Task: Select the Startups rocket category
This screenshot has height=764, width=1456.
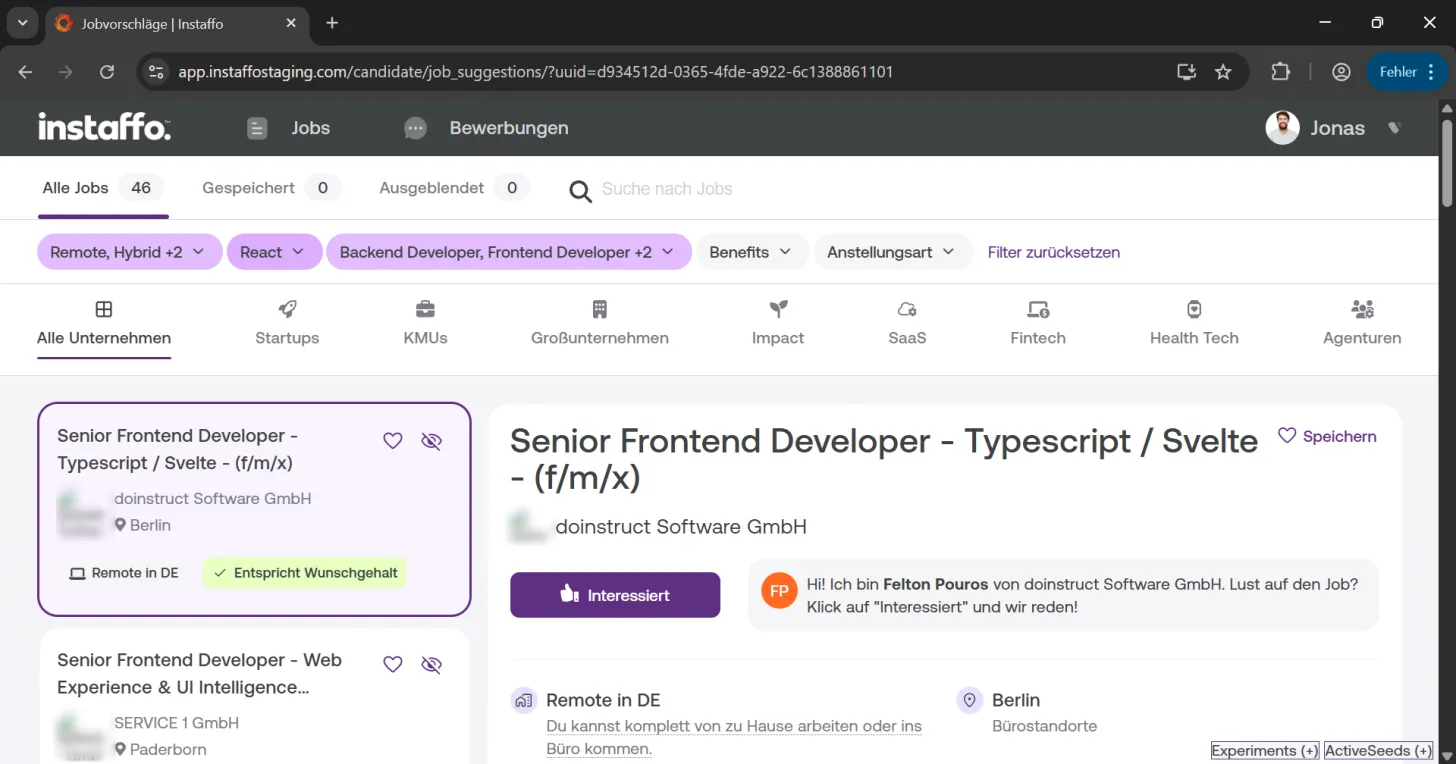Action: (x=287, y=323)
